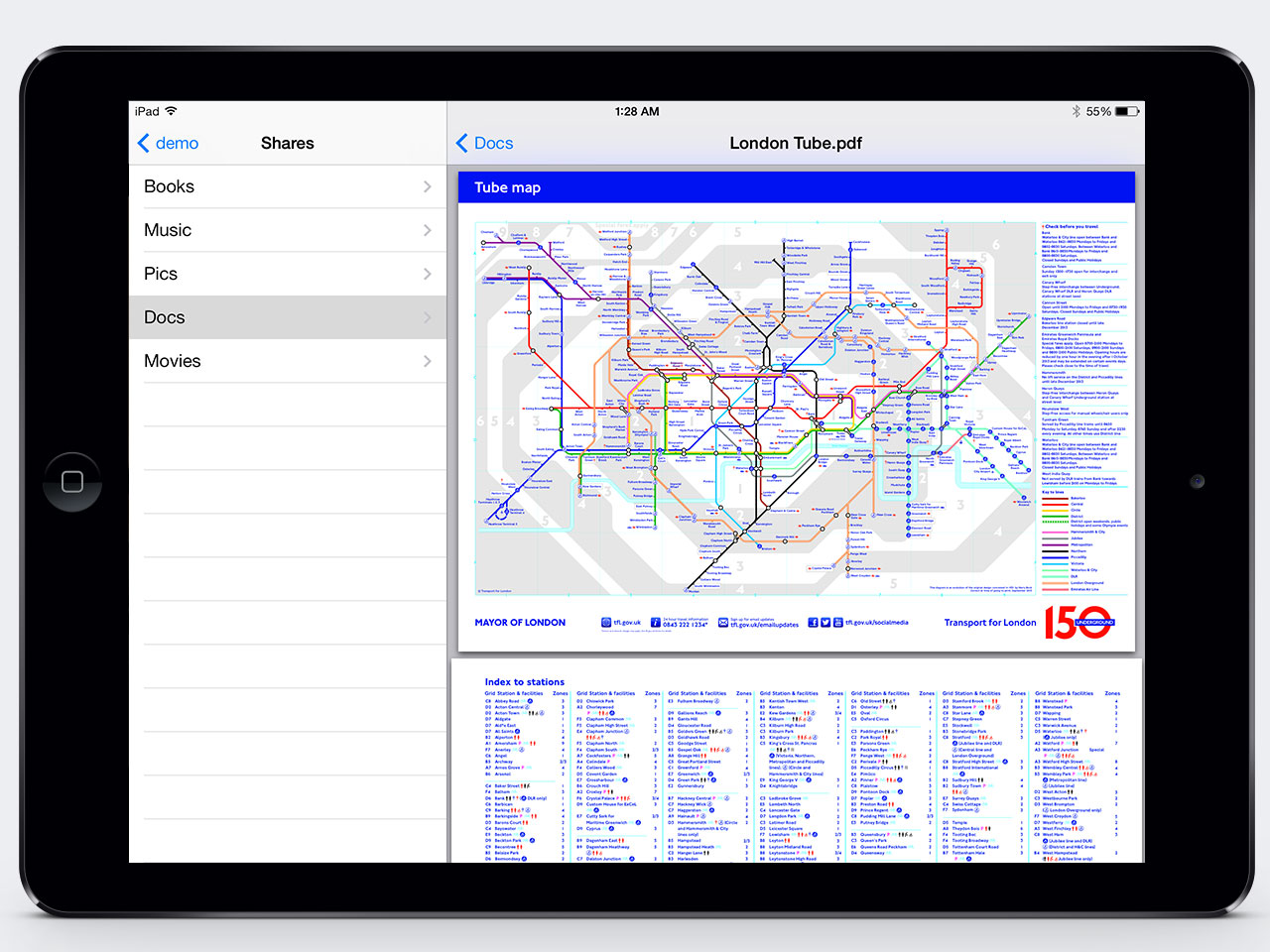This screenshot has width=1270, height=952.
Task: Tap Index to stations heading
Action: pos(525,682)
